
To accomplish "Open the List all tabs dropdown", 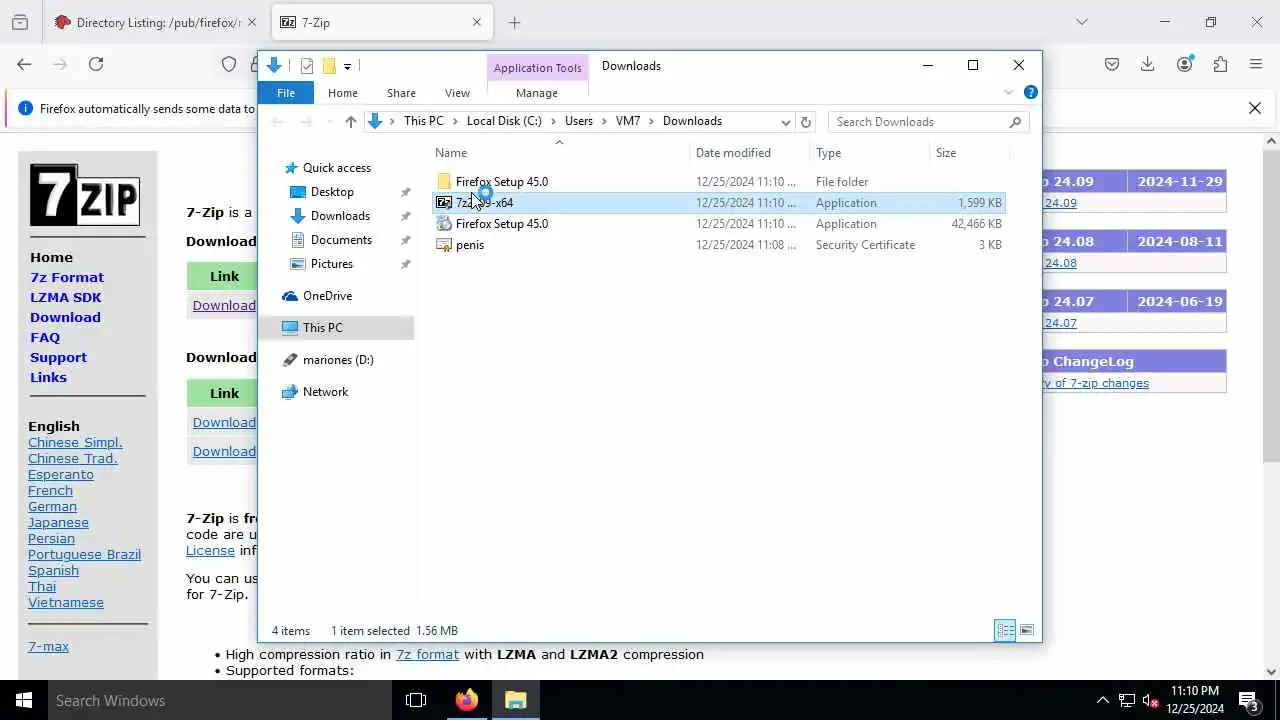I will pyautogui.click(x=1081, y=22).
